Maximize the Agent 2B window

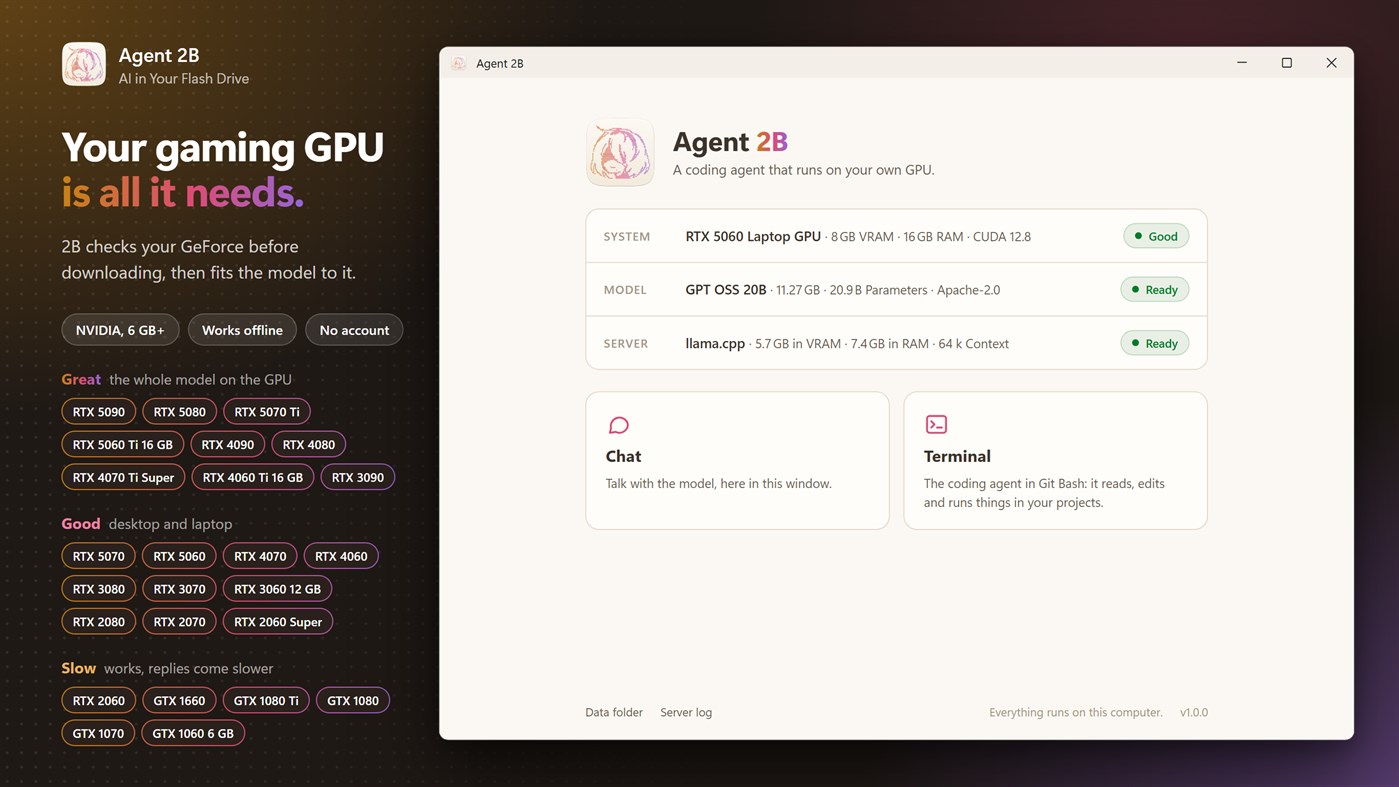pyautogui.click(x=1287, y=63)
